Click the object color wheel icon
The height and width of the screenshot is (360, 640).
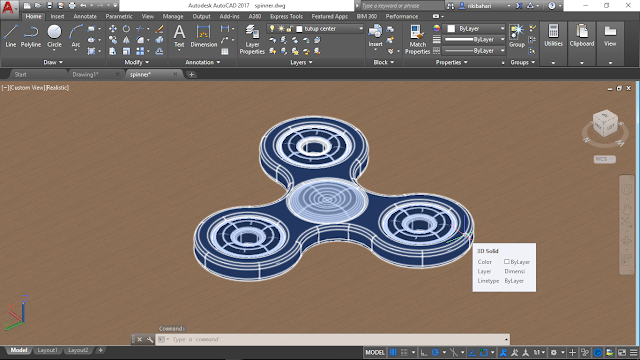point(437,29)
